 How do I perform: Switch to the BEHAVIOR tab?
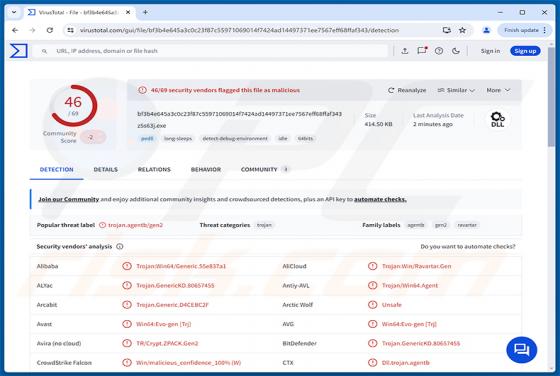[x=206, y=170]
